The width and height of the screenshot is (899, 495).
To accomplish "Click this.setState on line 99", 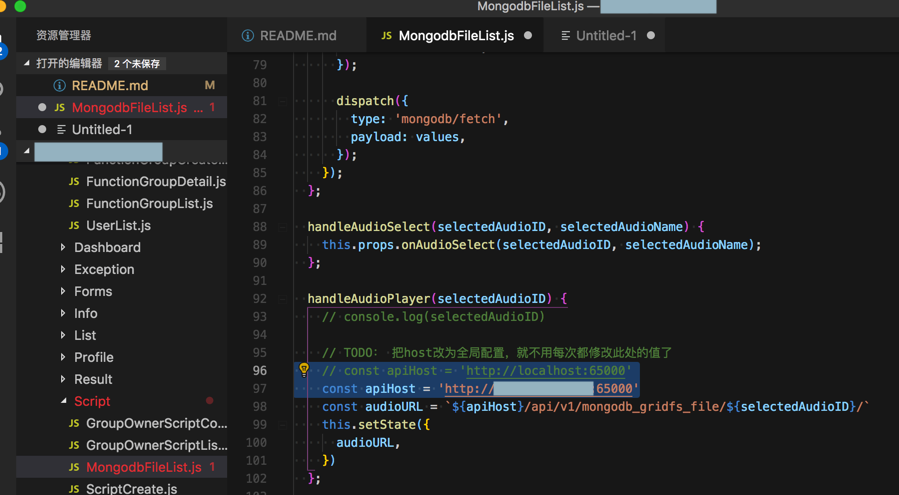I will 369,424.
